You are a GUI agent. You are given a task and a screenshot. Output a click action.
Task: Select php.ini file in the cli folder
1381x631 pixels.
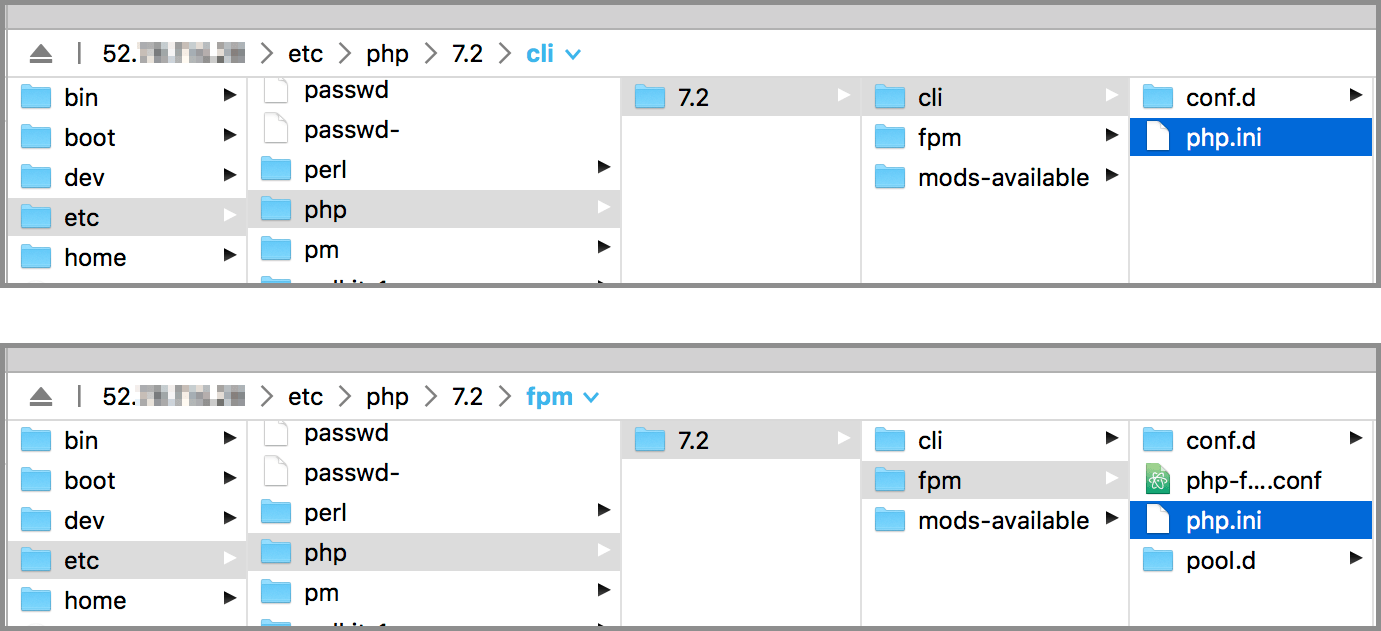[x=1254, y=137]
